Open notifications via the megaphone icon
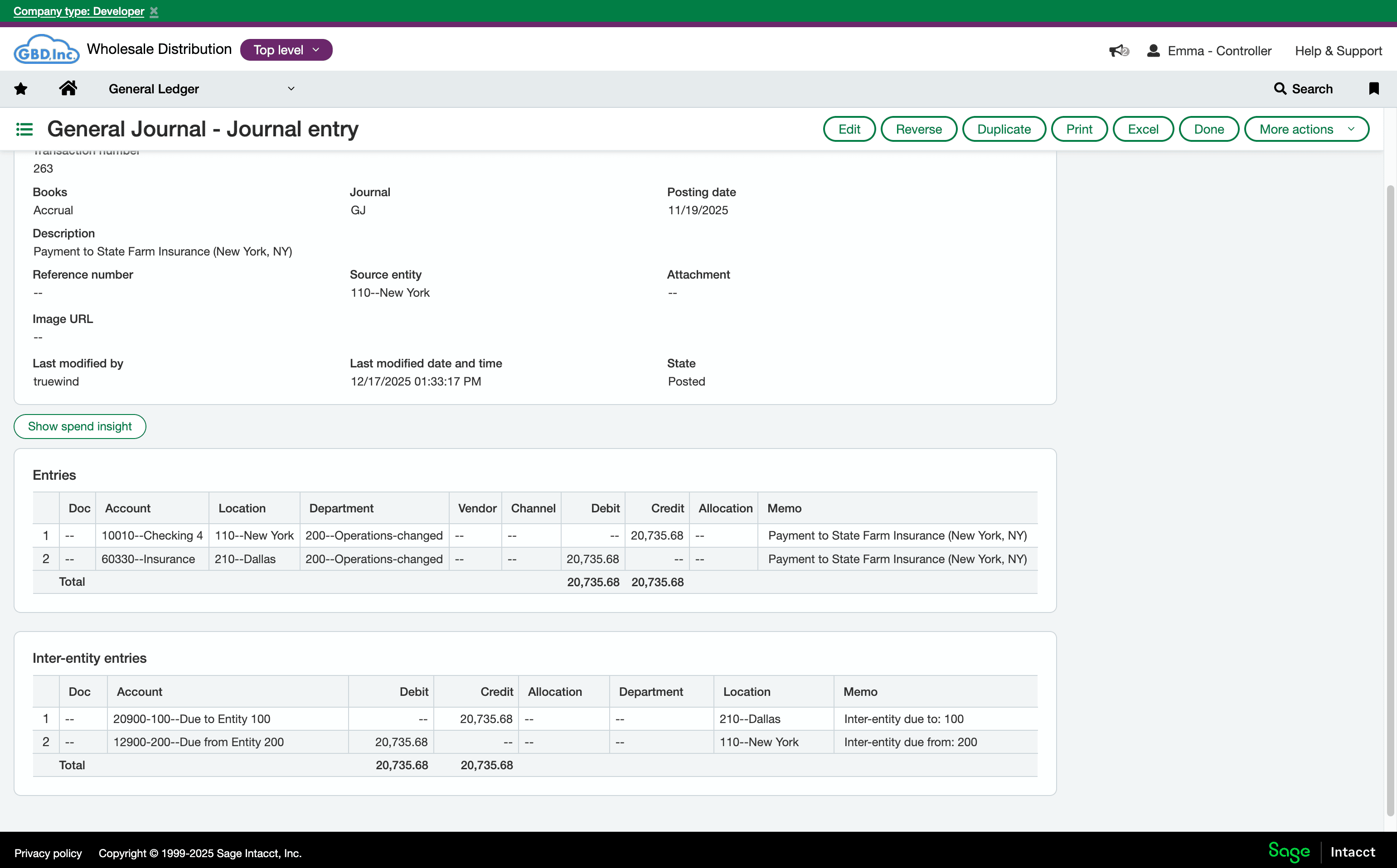 (x=1118, y=51)
